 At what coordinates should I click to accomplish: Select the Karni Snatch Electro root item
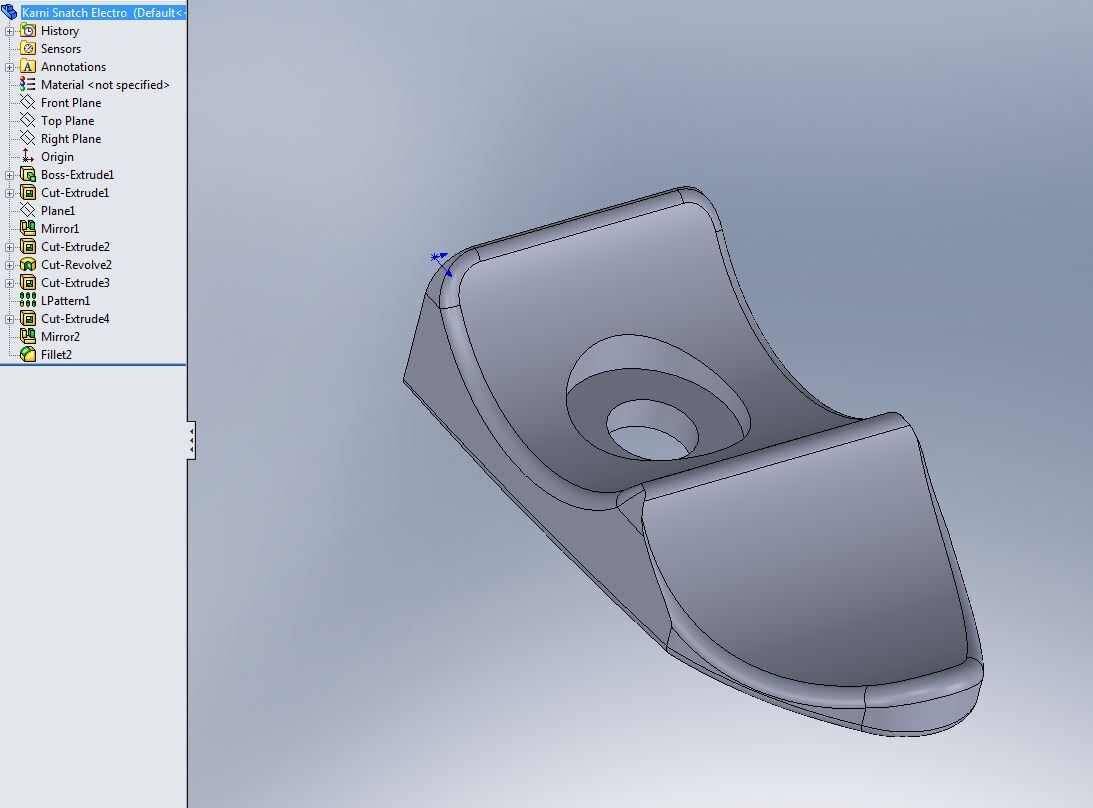(x=103, y=13)
